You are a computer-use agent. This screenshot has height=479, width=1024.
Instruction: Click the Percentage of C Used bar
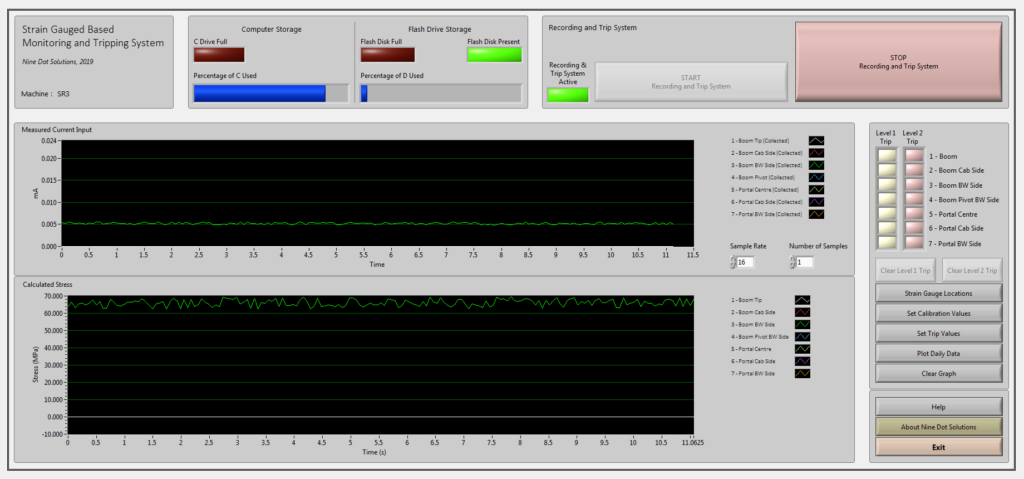pos(271,93)
